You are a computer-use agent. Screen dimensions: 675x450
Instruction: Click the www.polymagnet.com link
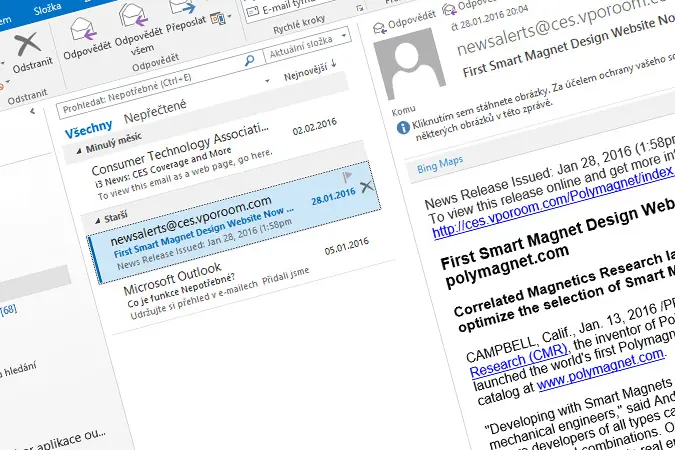(600, 369)
